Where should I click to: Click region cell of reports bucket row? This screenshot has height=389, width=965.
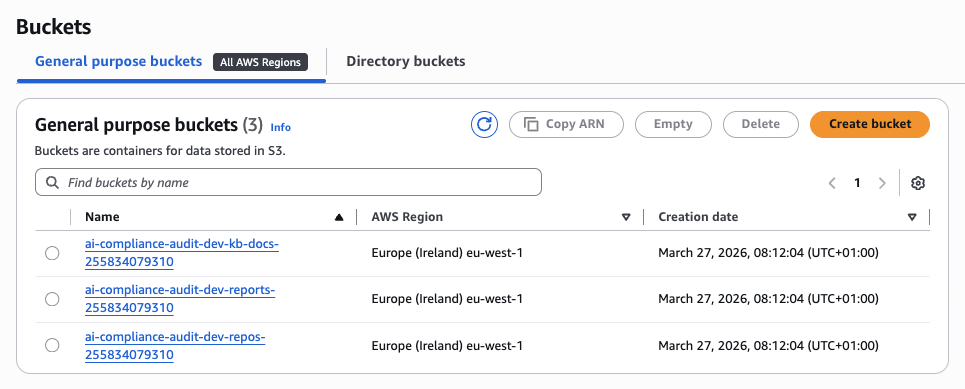(x=447, y=299)
